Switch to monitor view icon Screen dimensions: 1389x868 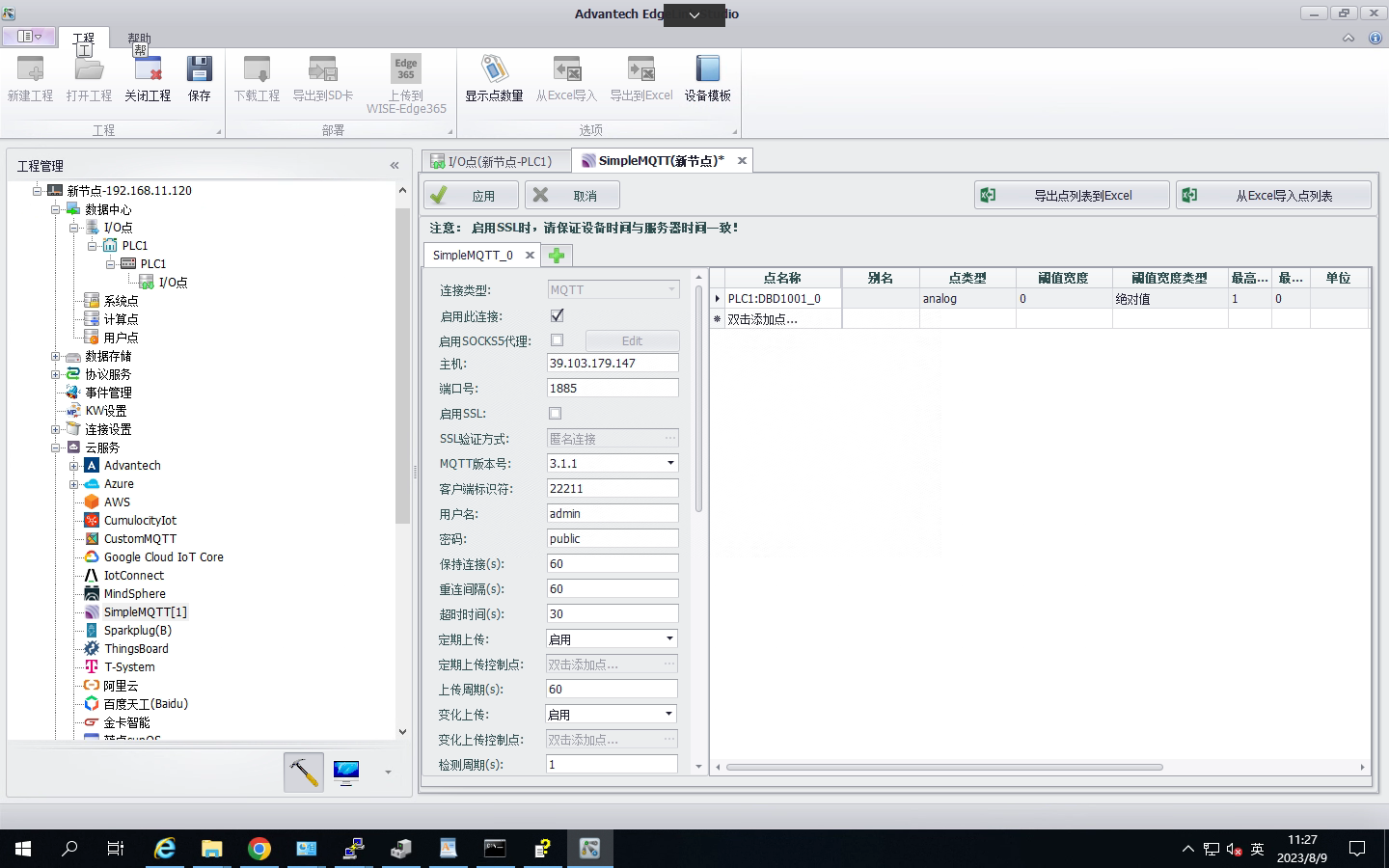[x=346, y=772]
